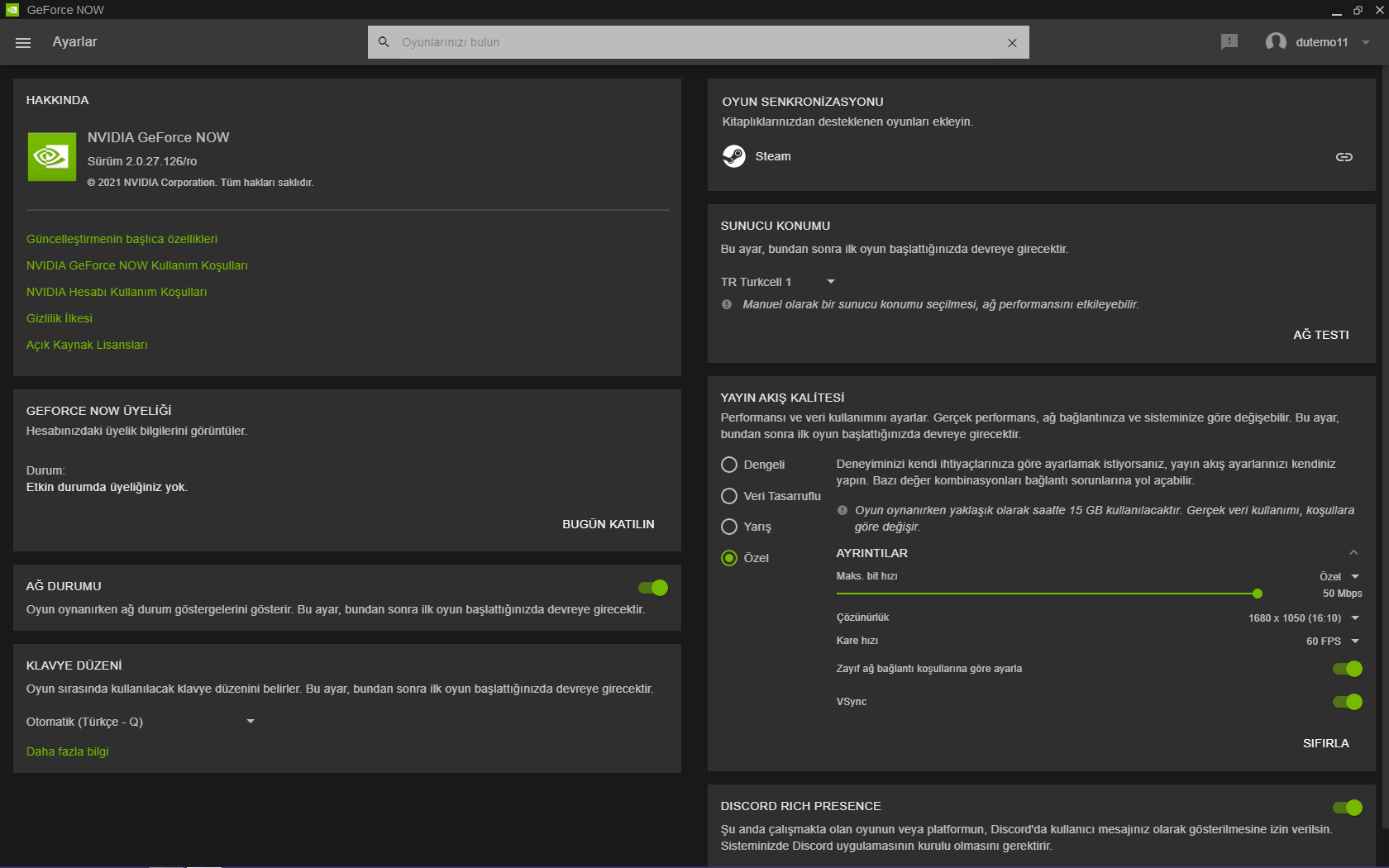Screen dimensions: 1389x868
Task: Click the GeForce NOW title bar icon
Action: (x=12, y=10)
